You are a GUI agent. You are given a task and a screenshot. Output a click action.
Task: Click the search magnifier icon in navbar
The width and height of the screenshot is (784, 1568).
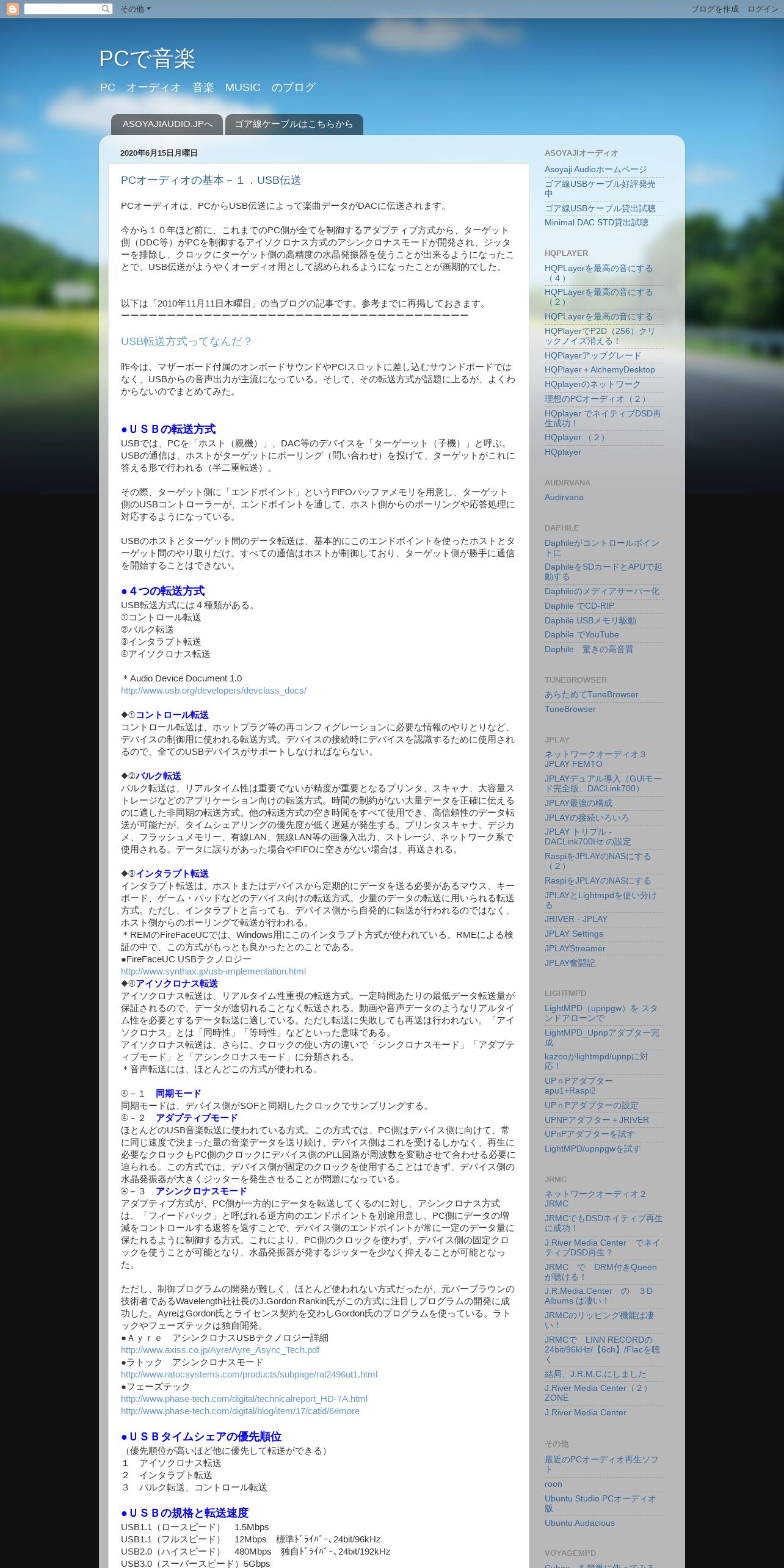[106, 9]
